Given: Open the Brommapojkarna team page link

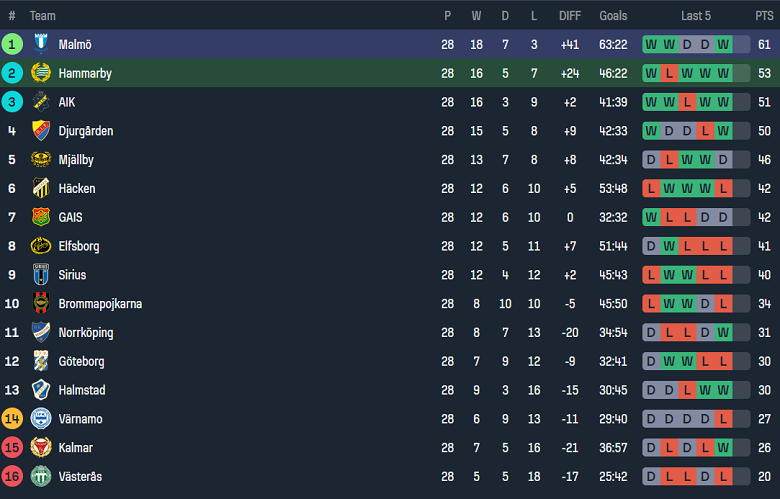Looking at the screenshot, I should (x=100, y=304).
